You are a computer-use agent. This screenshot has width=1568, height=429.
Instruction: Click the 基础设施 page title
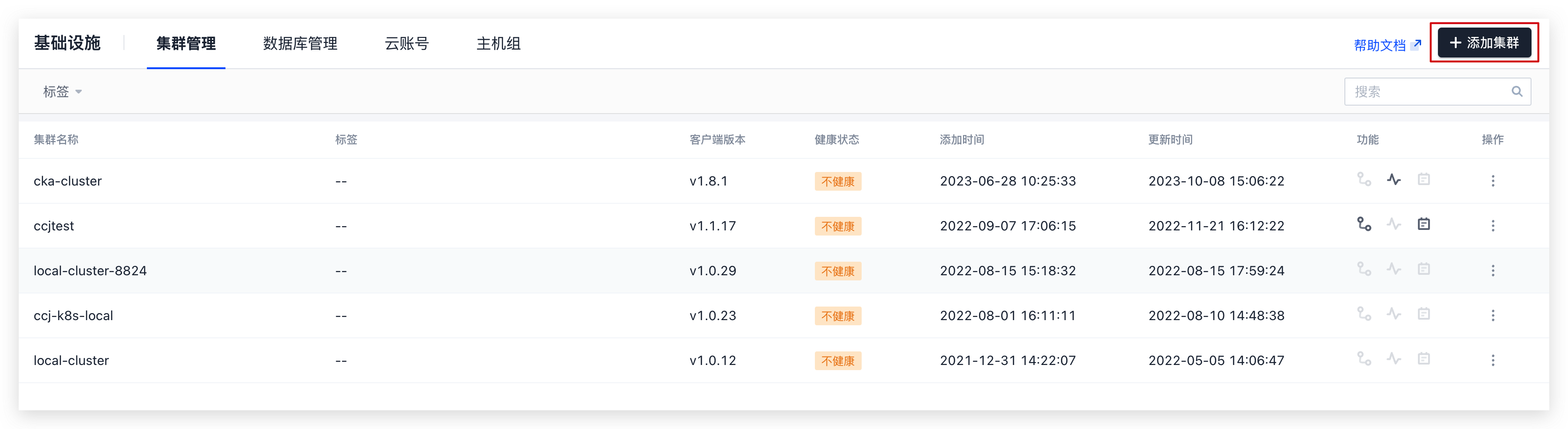pos(67,43)
